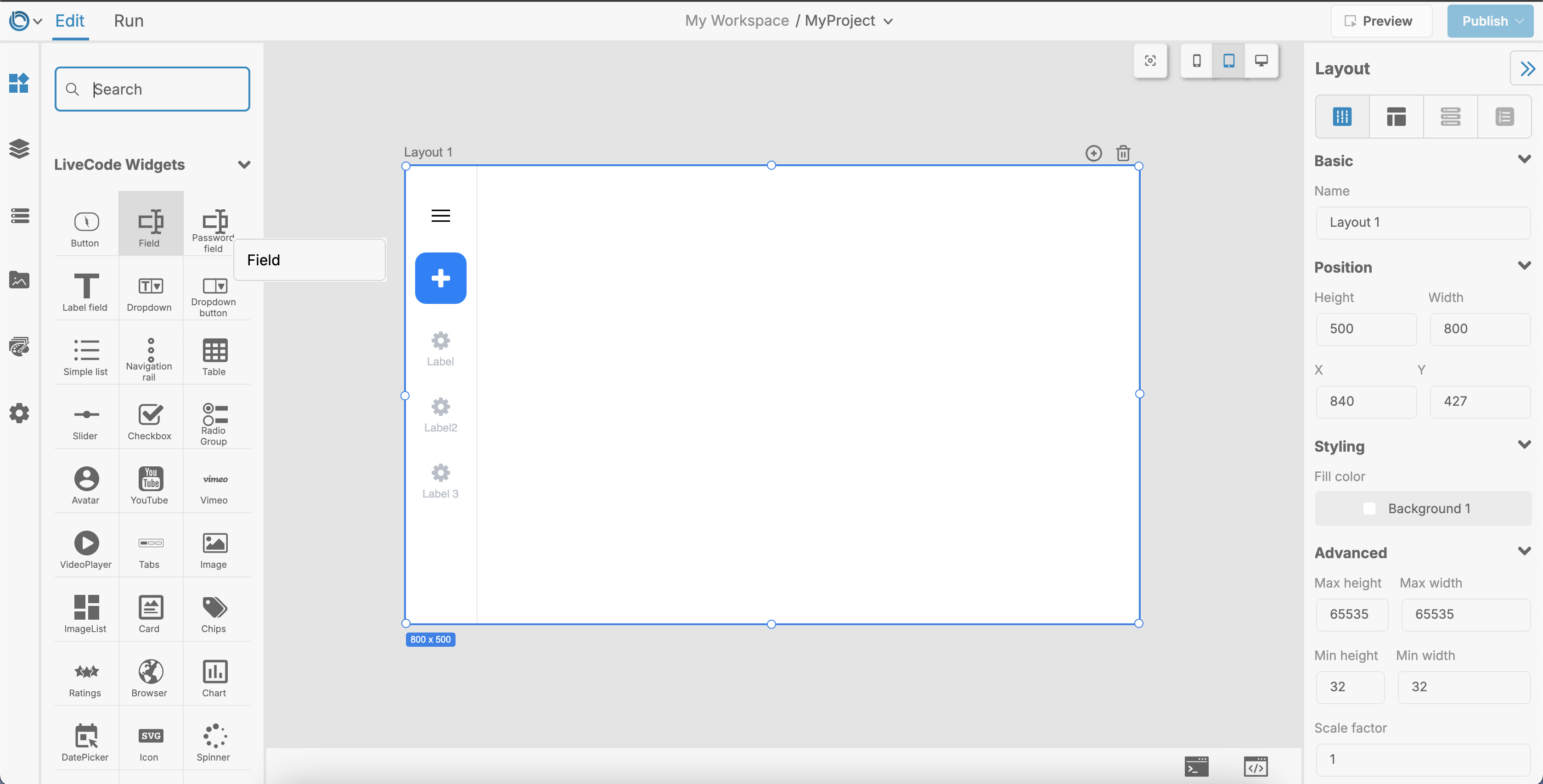Open the stacked rows list panel in sidebar
The height and width of the screenshot is (784, 1543).
tap(19, 215)
